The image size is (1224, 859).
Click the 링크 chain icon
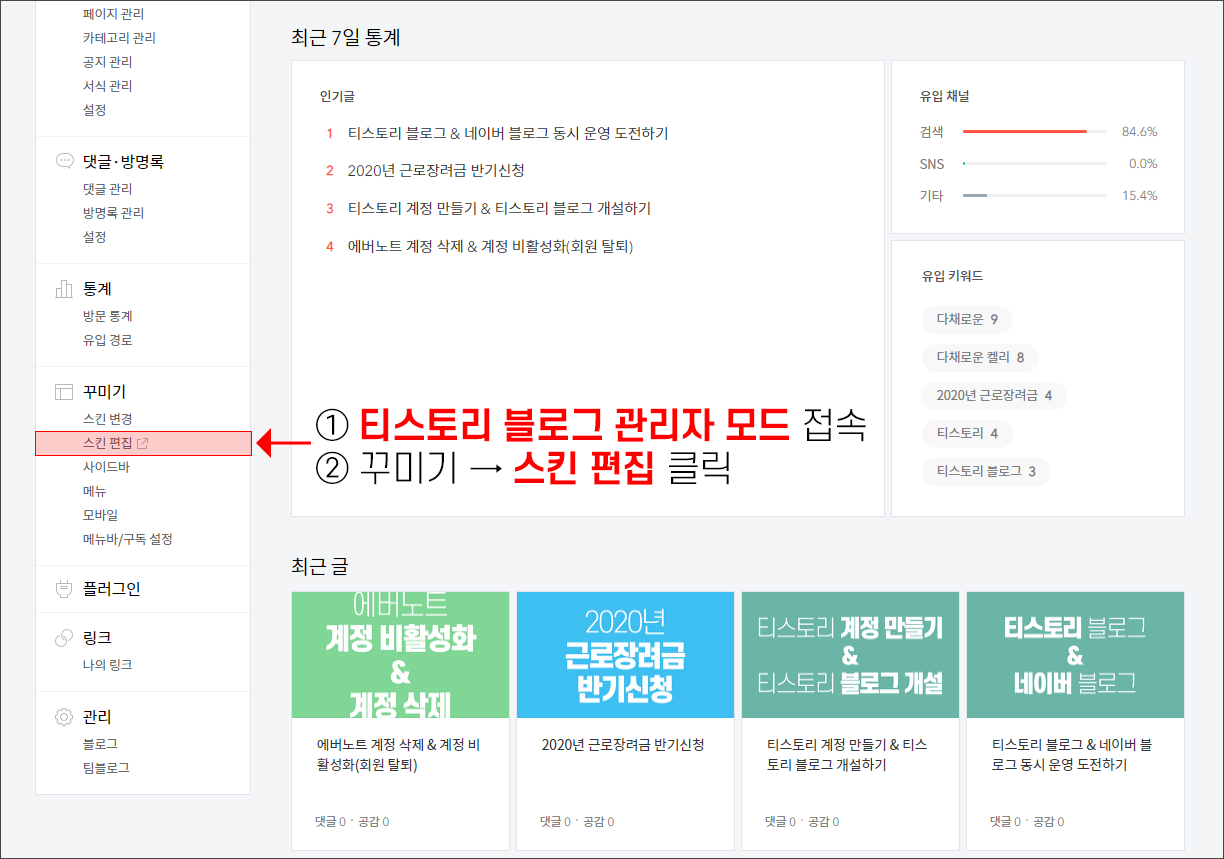(x=64, y=638)
